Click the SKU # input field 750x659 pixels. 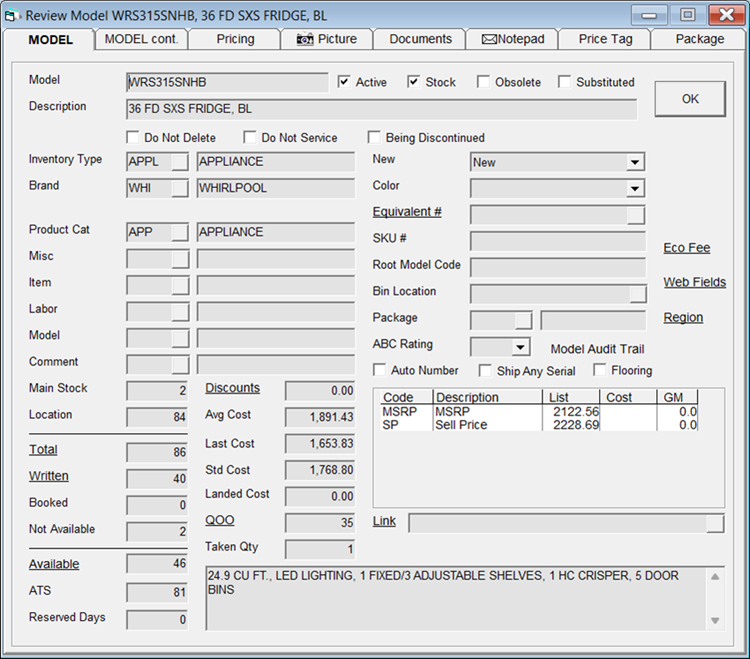point(557,240)
